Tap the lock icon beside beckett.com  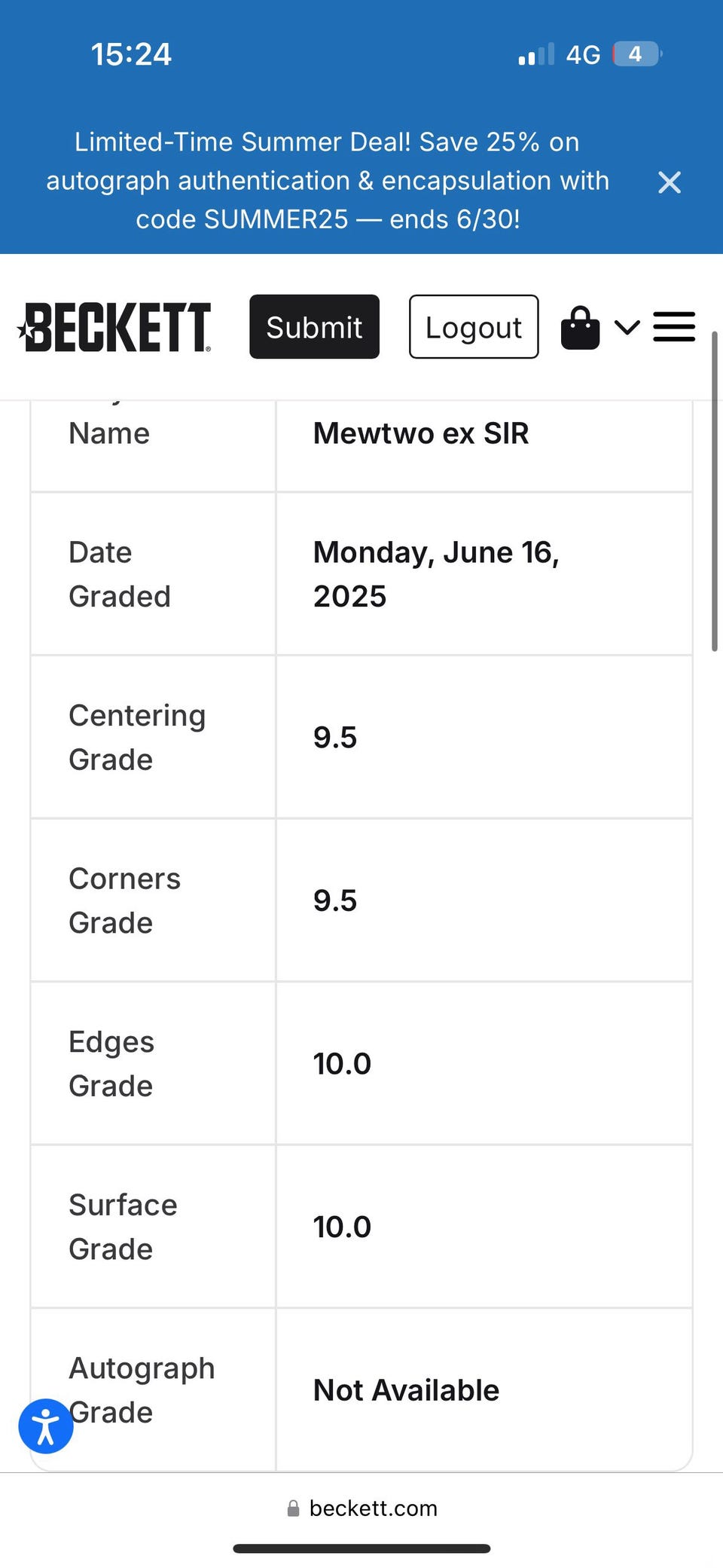click(x=294, y=1508)
